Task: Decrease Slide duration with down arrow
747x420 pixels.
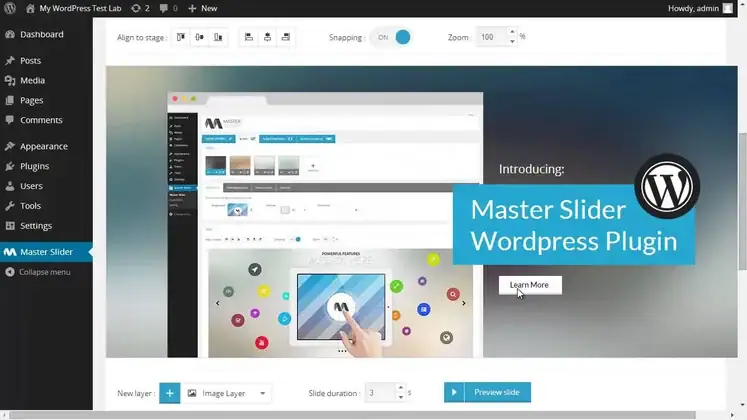Action: 401,398
